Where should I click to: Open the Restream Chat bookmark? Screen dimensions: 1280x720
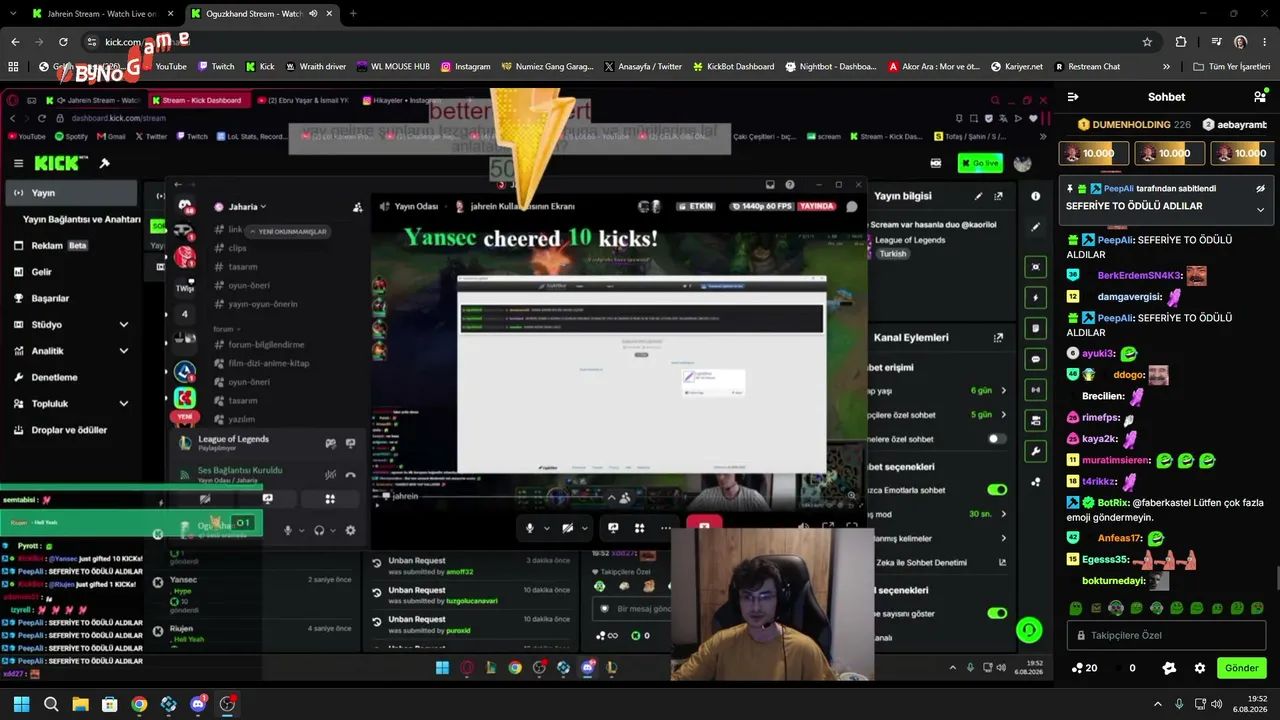[x=1085, y=67]
